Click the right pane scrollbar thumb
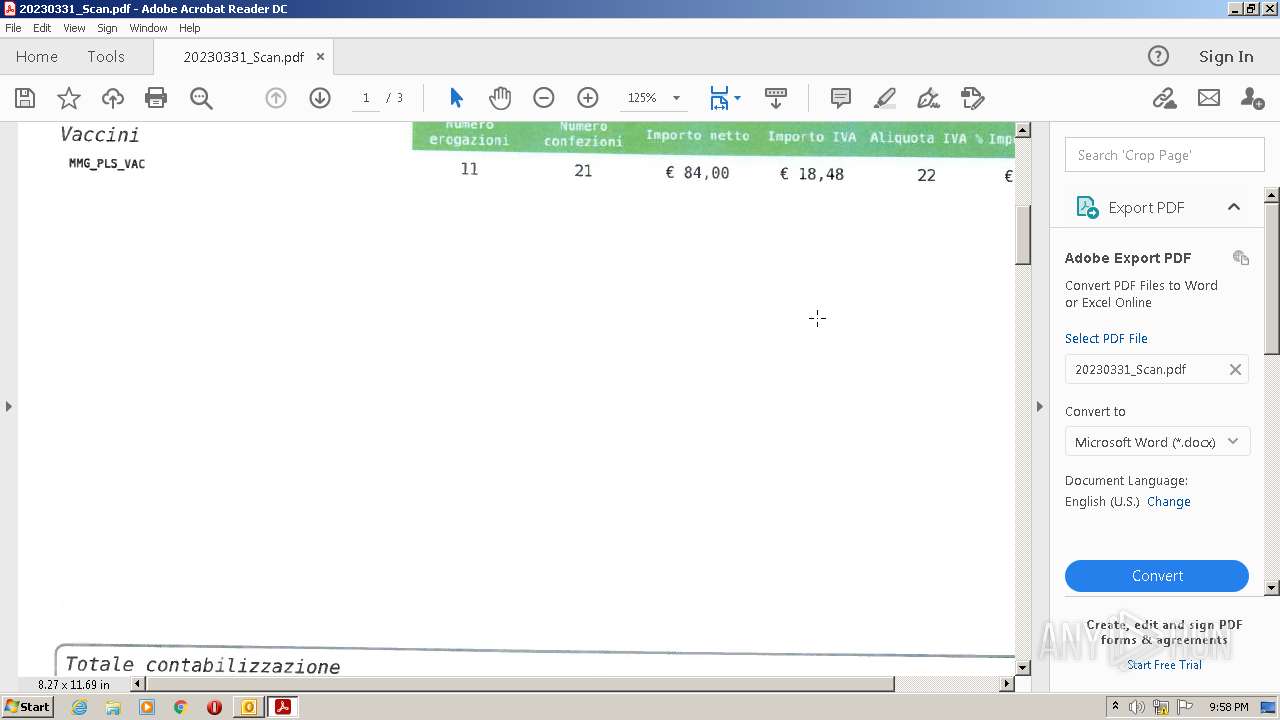Image resolution: width=1280 pixels, height=720 pixels. pyautogui.click(x=1272, y=277)
